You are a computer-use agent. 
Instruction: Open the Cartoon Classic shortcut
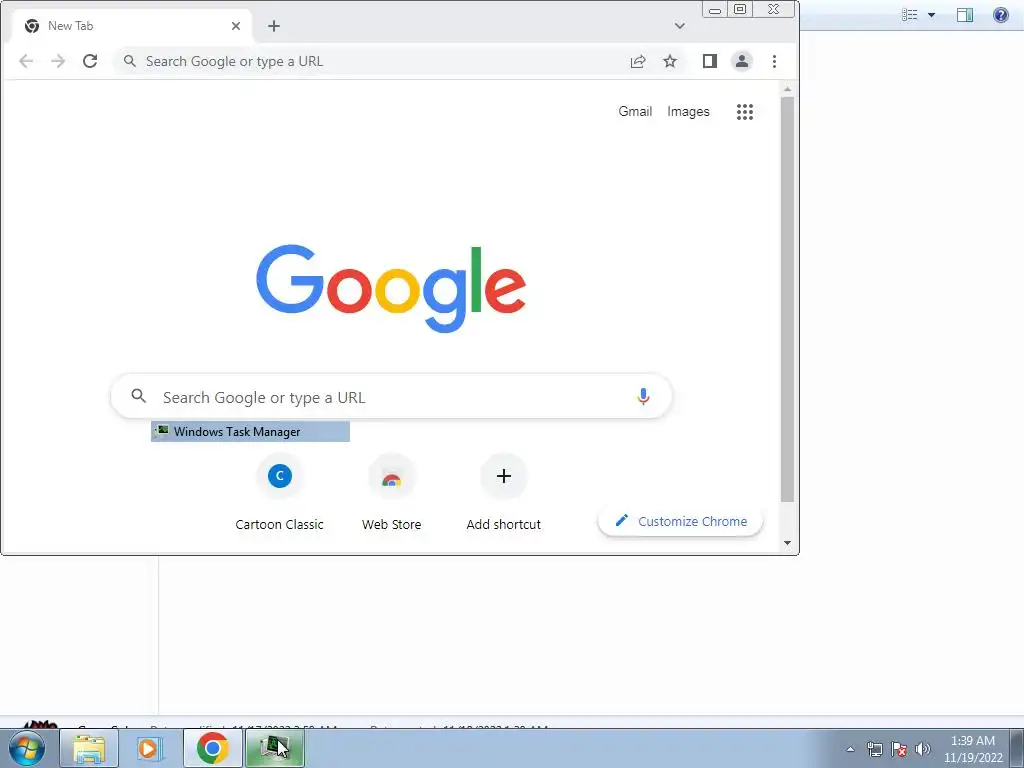pyautogui.click(x=280, y=492)
